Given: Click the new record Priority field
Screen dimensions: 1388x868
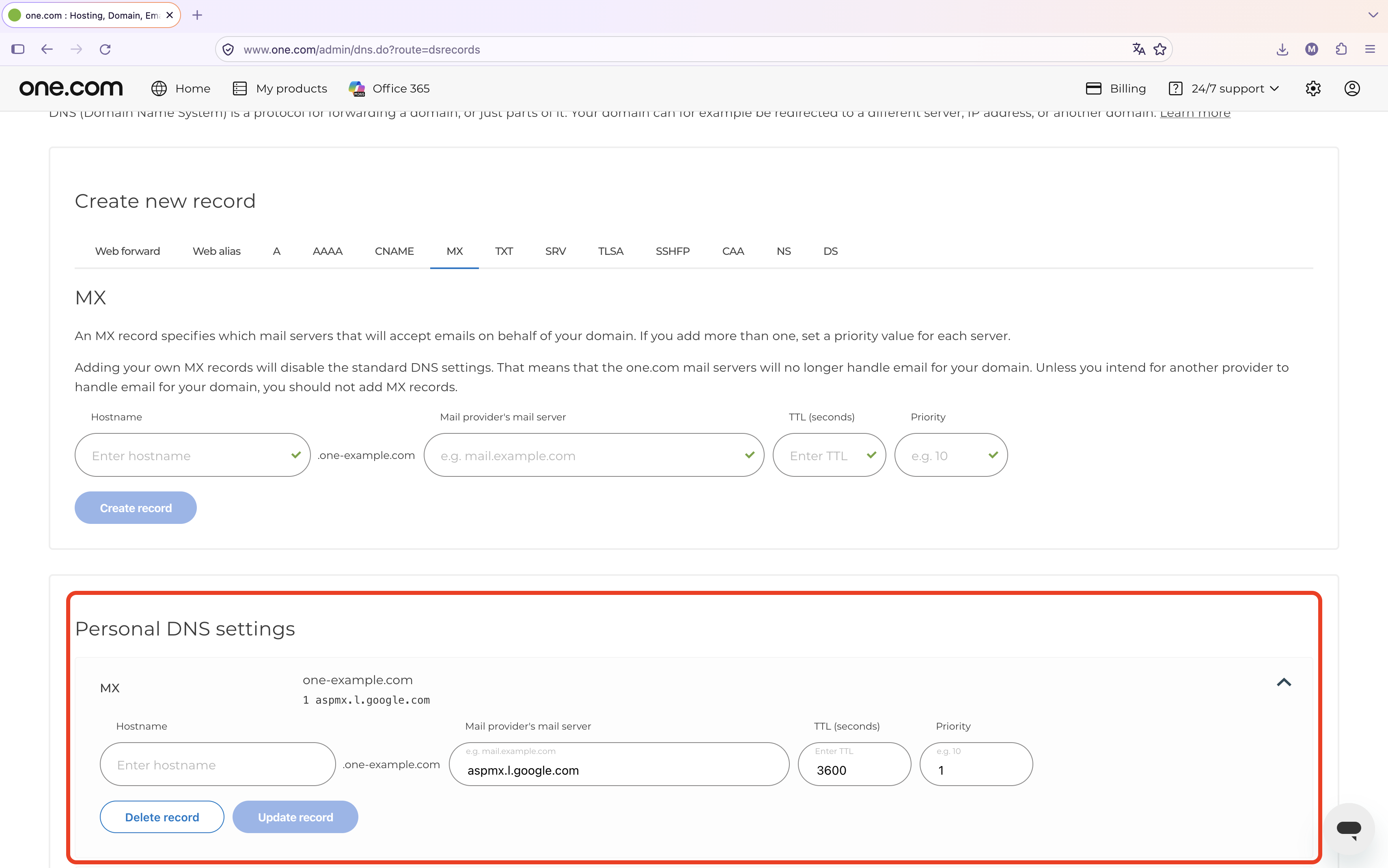Looking at the screenshot, I should click(950, 454).
